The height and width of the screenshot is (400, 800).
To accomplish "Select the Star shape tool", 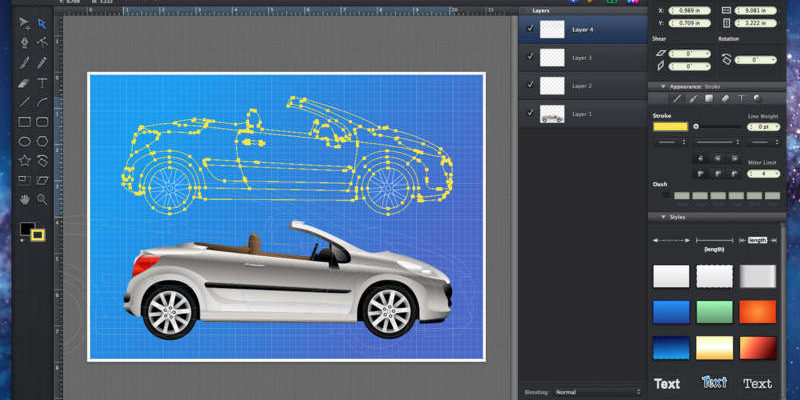I will pos(23,161).
